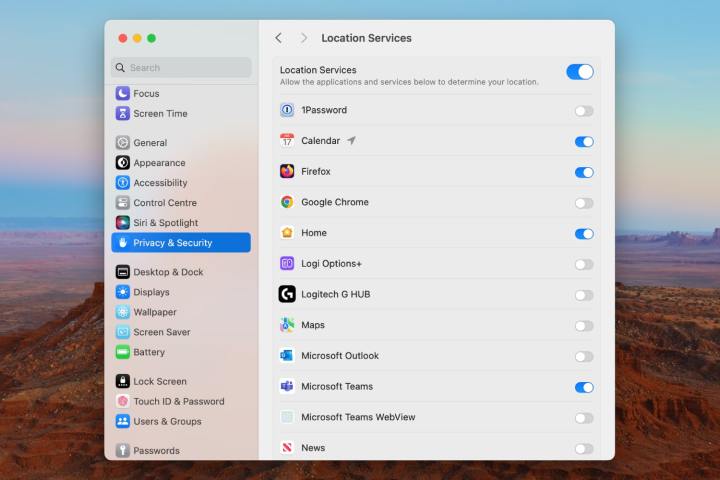Disable location access for Calendar
The image size is (720, 480).
(584, 141)
